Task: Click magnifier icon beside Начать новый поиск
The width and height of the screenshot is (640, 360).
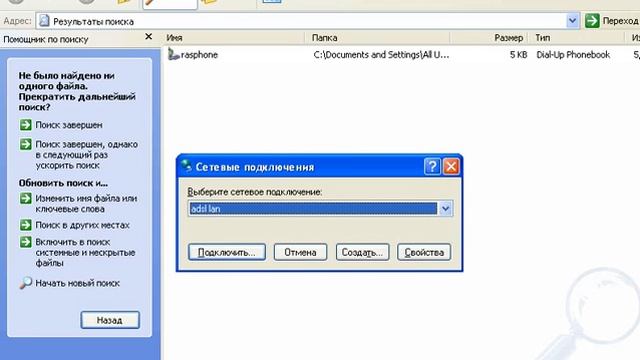Action: (x=26, y=283)
